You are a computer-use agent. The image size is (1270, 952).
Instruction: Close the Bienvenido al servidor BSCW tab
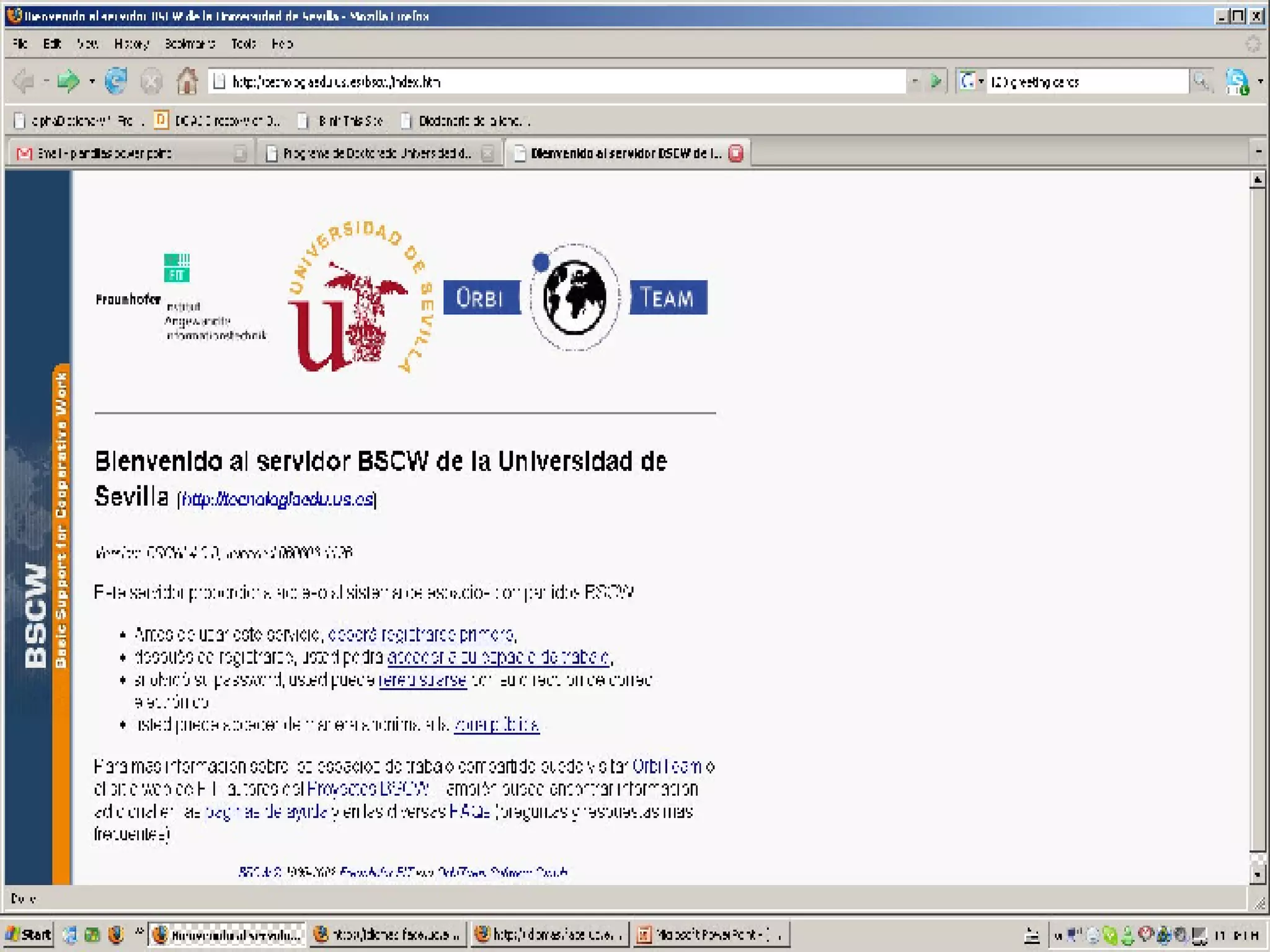click(x=735, y=153)
